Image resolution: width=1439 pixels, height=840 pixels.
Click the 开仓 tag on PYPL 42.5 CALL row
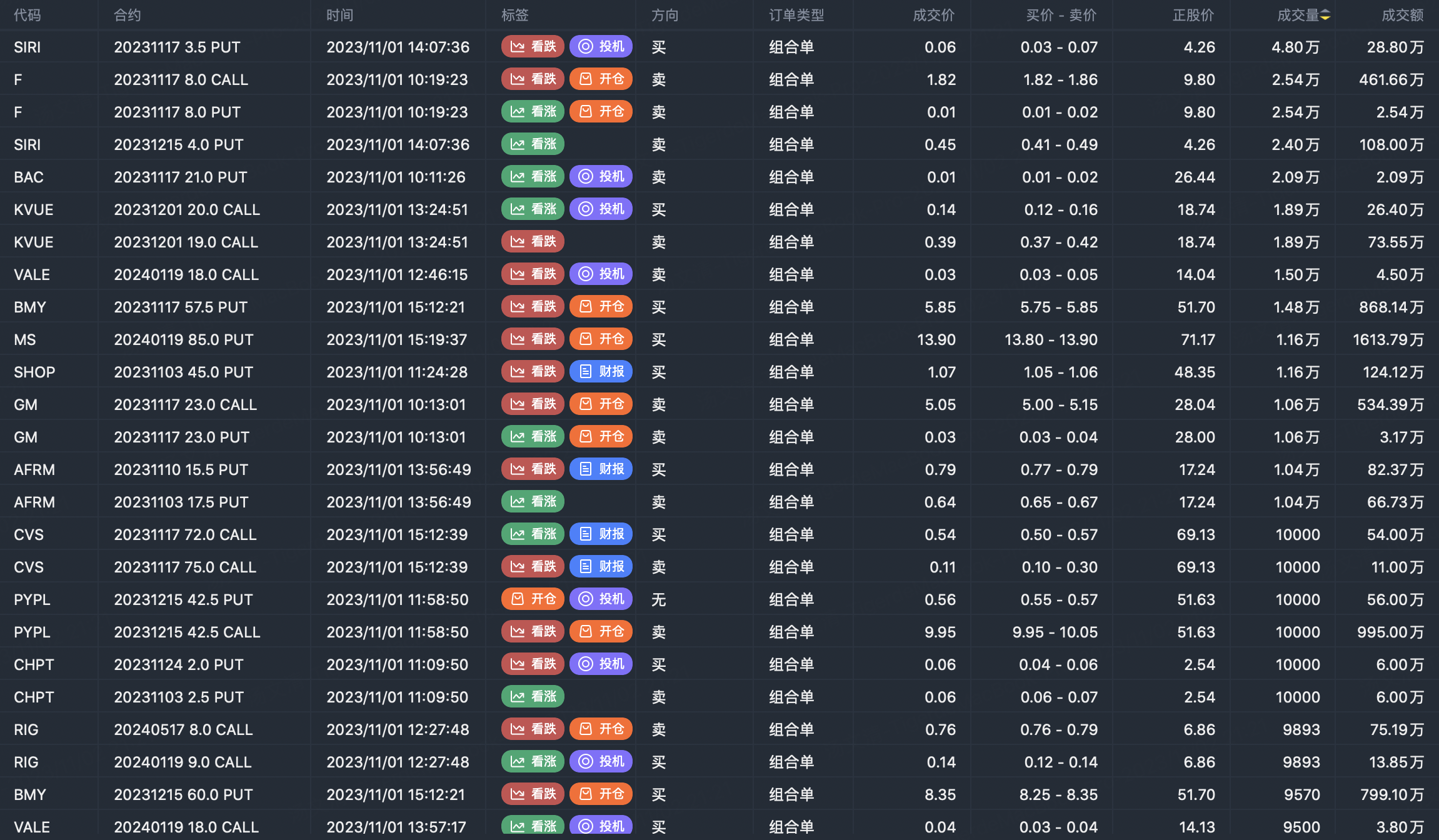(601, 631)
